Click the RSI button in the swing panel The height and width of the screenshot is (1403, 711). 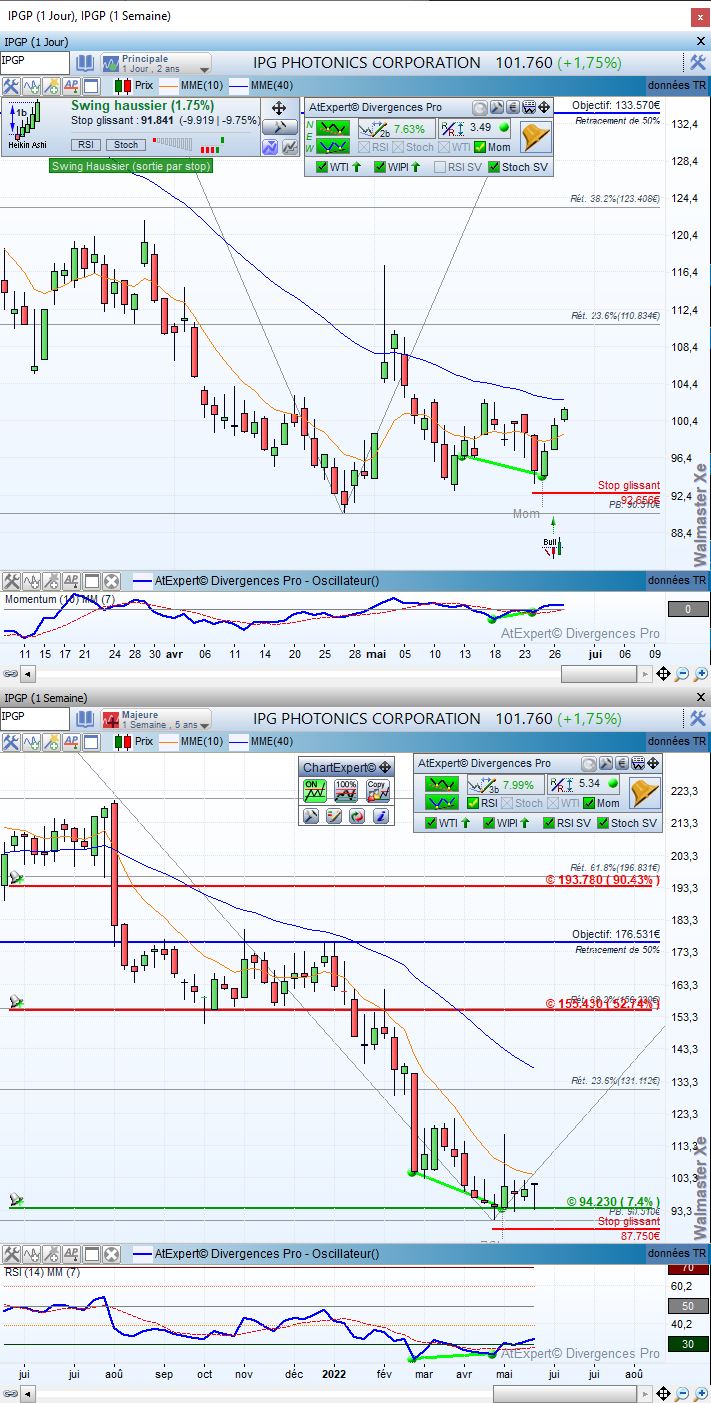87,145
